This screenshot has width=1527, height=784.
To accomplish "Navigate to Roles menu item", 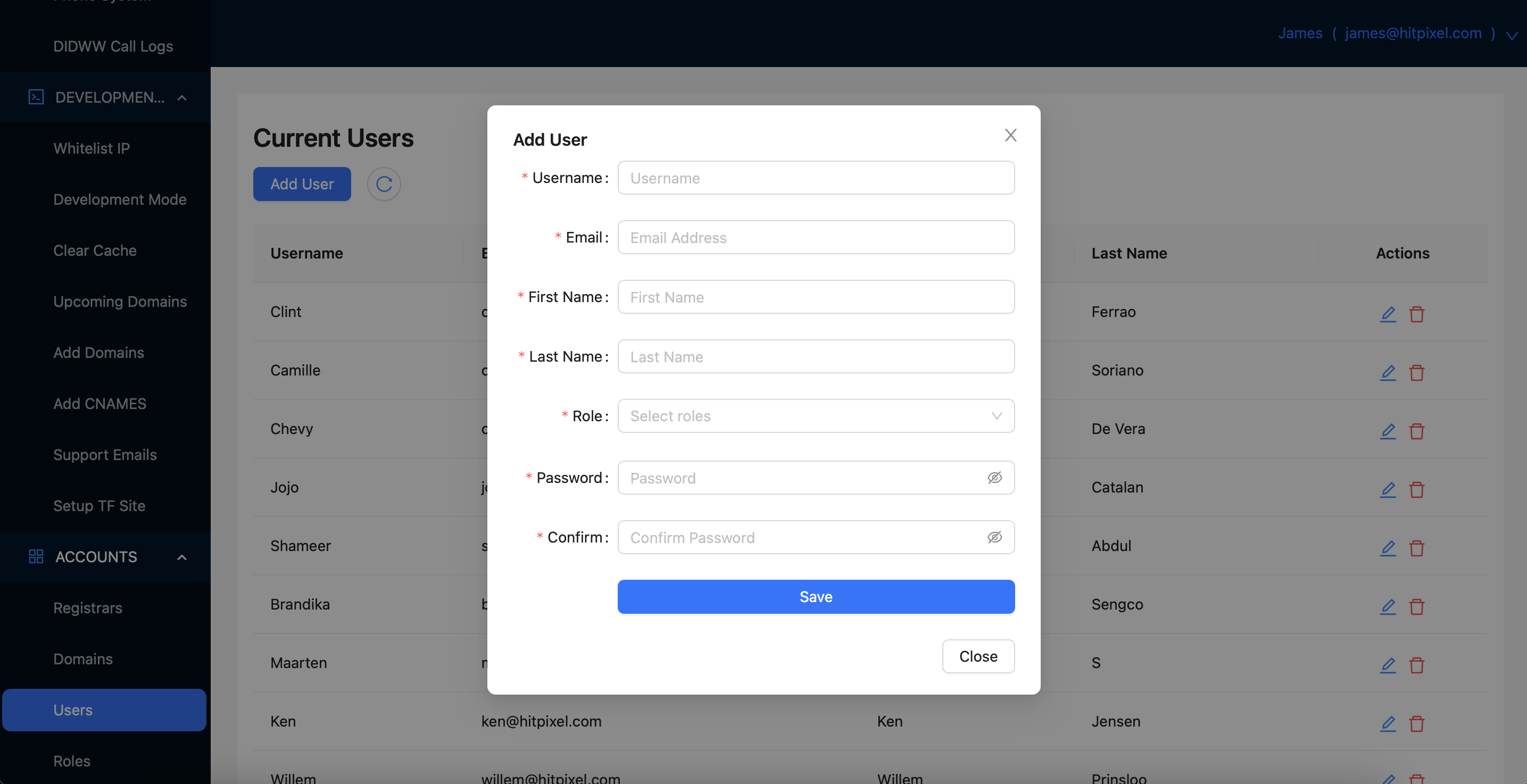I will click(71, 759).
